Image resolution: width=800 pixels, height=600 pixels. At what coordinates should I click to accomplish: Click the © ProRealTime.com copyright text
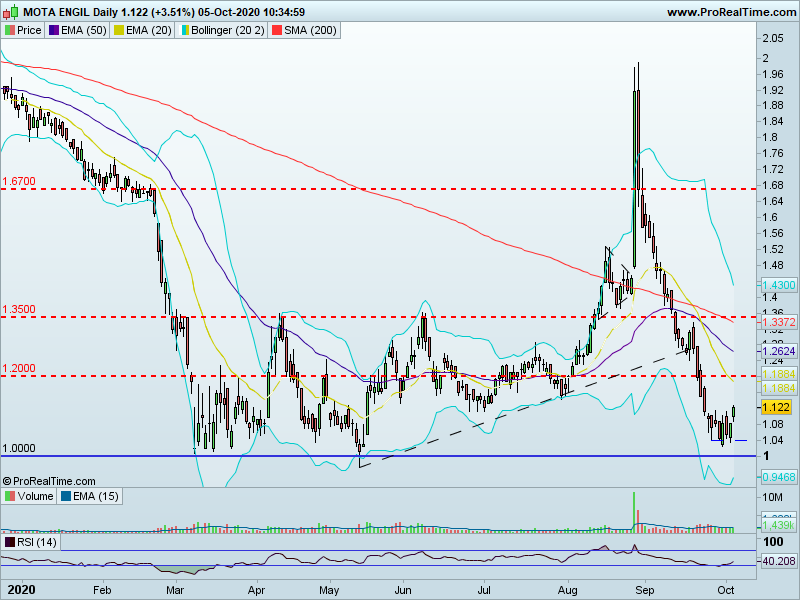pyautogui.click(x=49, y=481)
